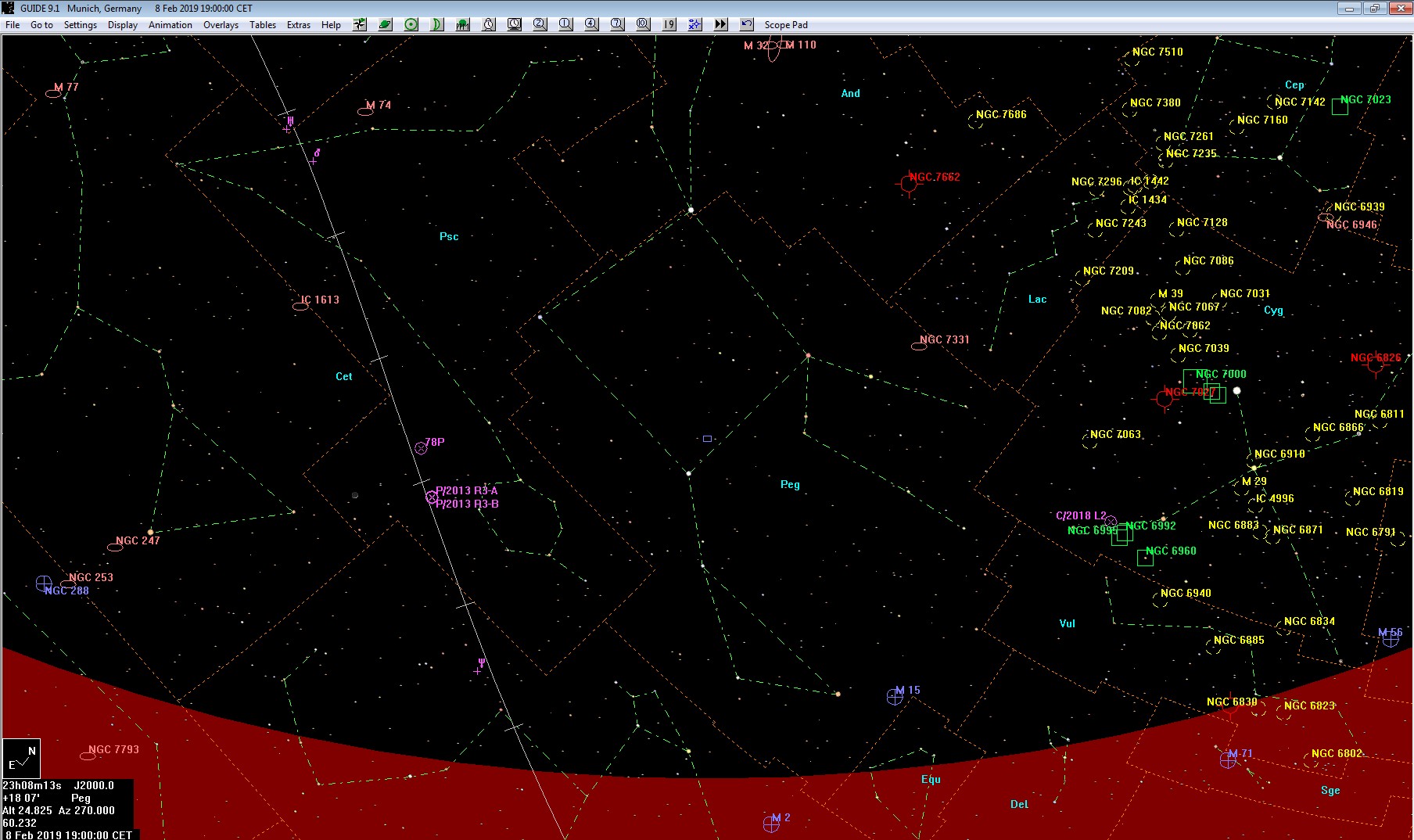The image size is (1414, 840).
Task: Click the Peg constellation label
Action: point(790,484)
